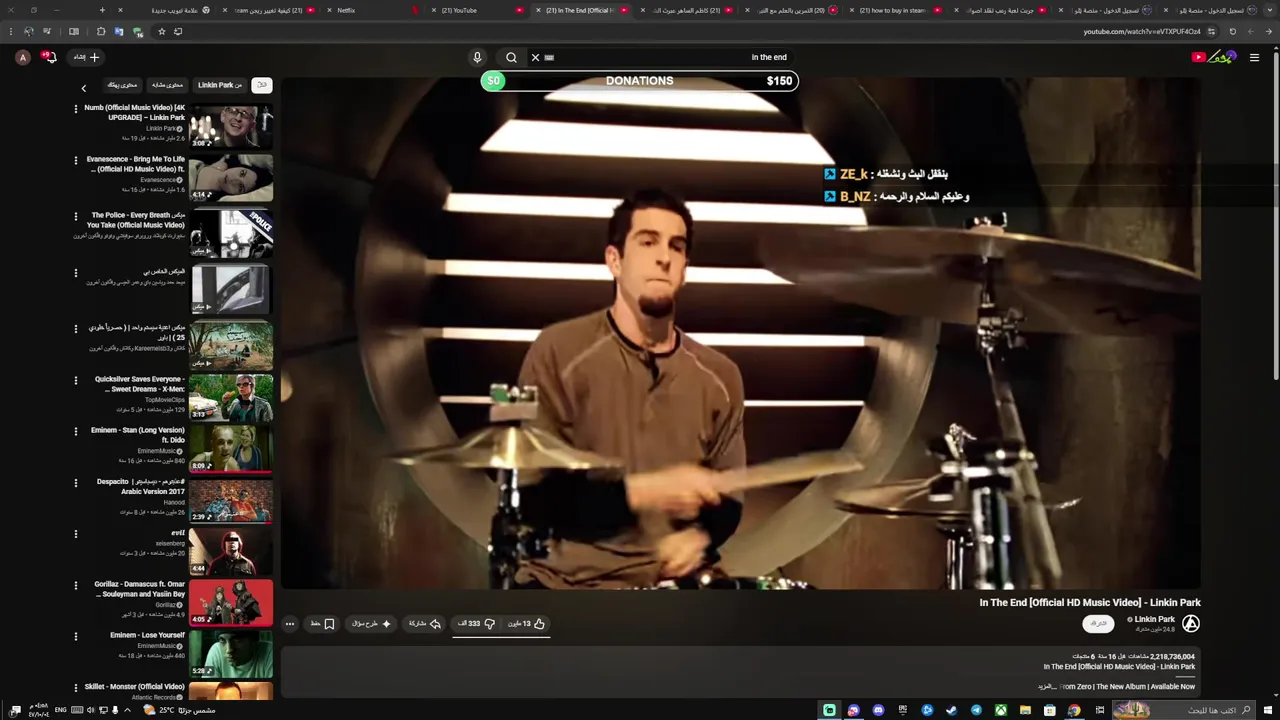Dislike the video (333 thousand thumbs down)

pos(478,624)
